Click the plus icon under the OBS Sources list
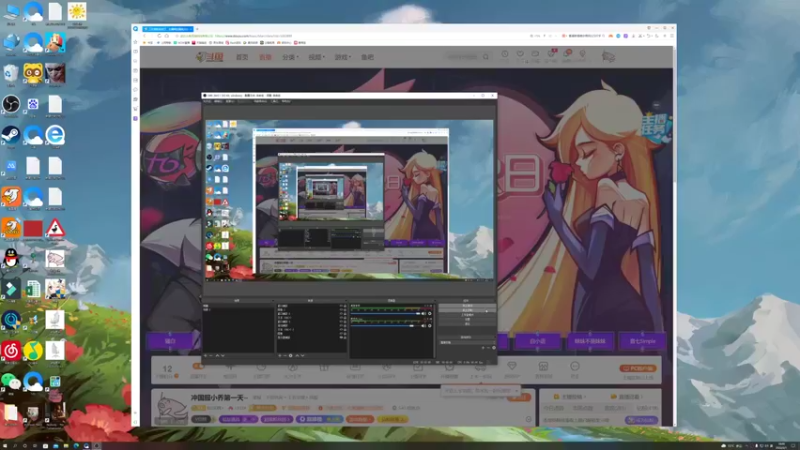The width and height of the screenshot is (800, 450). (280, 355)
